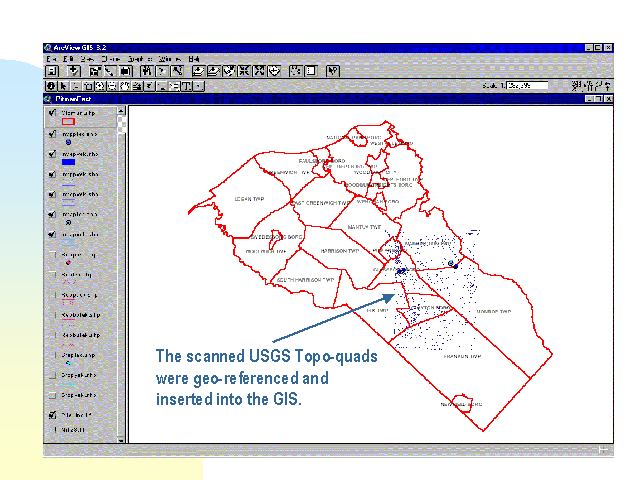Open the File menu
640x480 pixels.
coord(50,59)
